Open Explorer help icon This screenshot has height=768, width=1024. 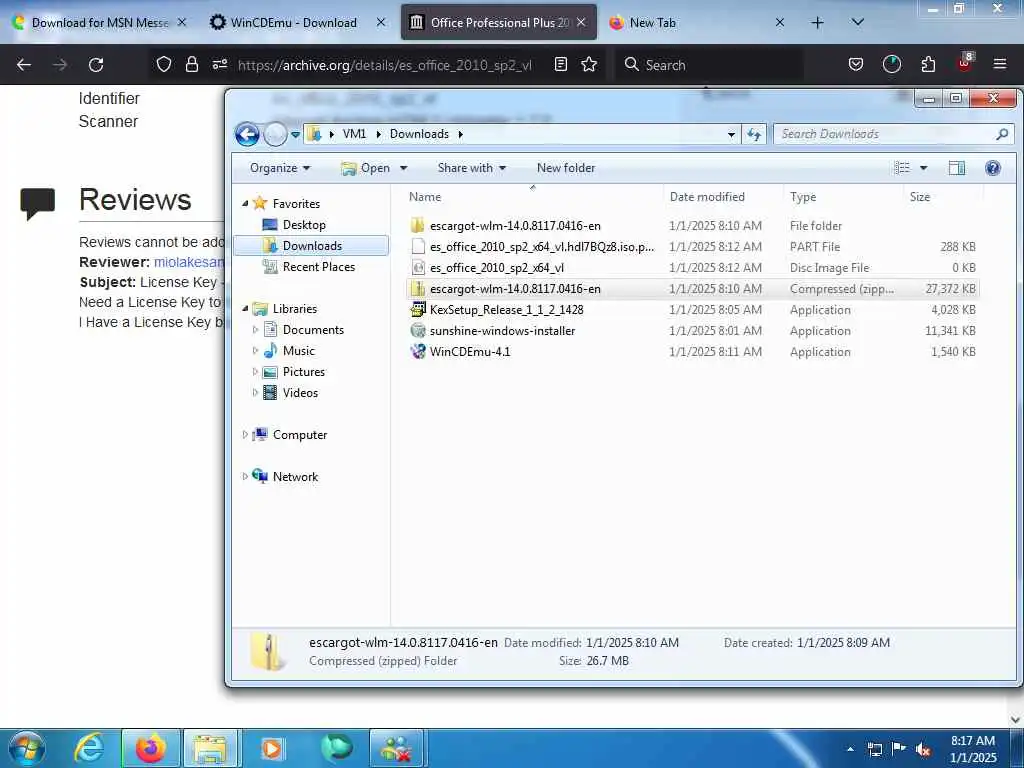(993, 168)
